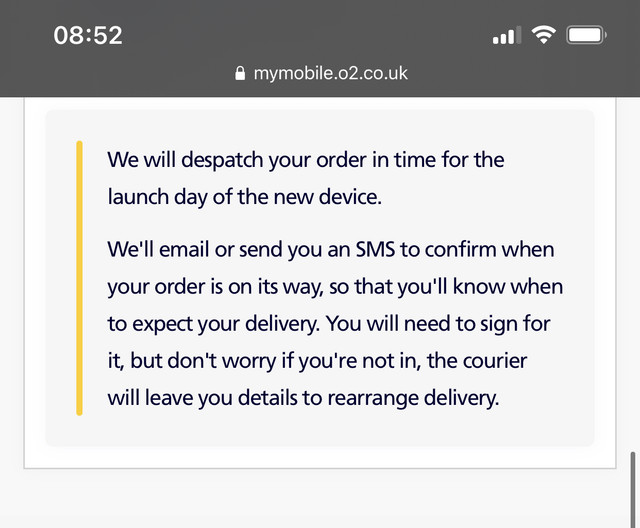
Task: Click 'You will need to sign for' sentence
Action: (438, 324)
